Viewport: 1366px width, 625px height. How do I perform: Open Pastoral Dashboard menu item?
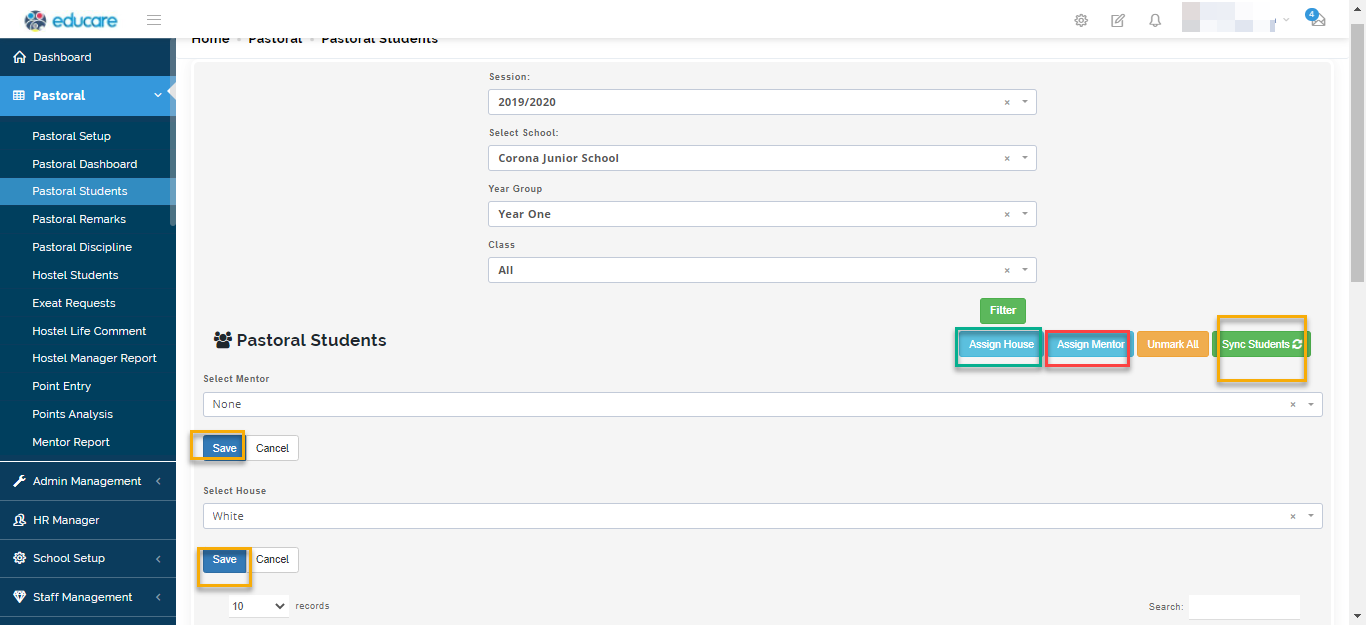click(84, 164)
